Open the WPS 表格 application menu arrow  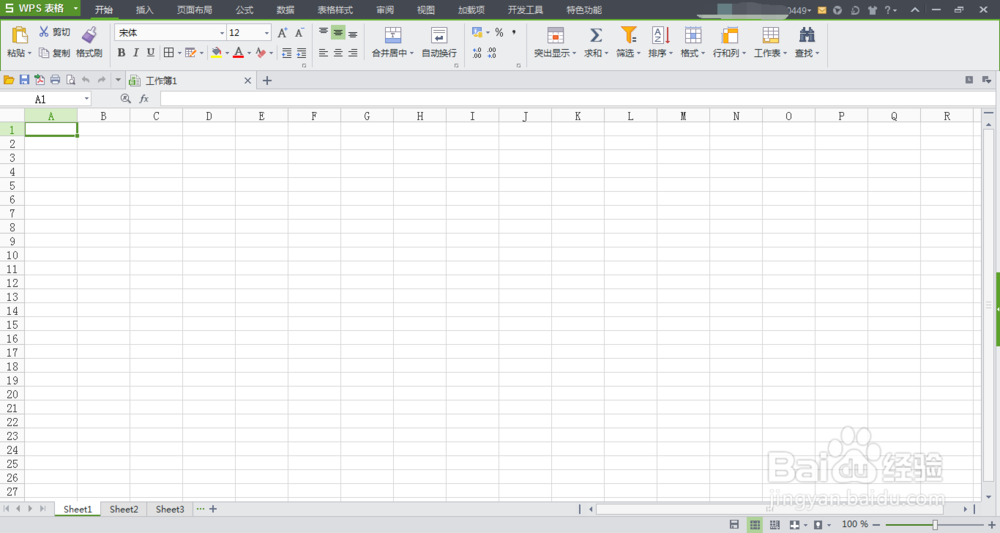click(x=75, y=8)
